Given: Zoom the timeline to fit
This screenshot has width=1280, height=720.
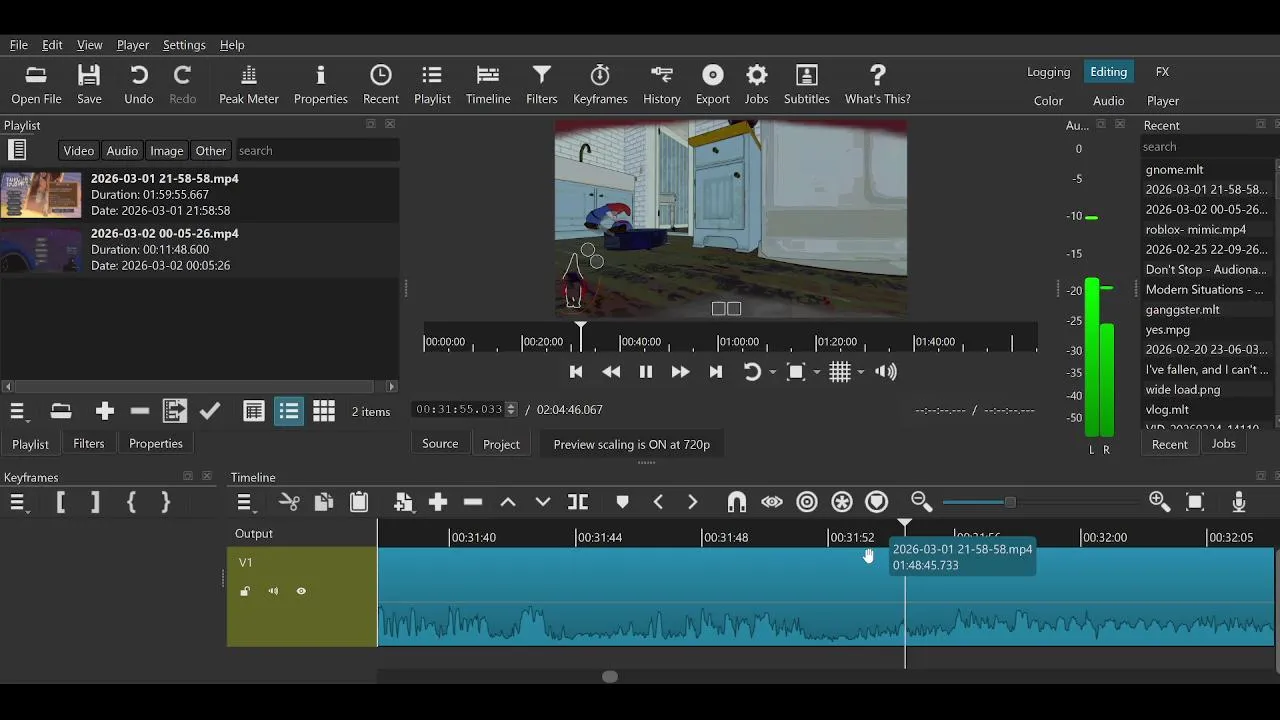Looking at the screenshot, I should tap(1195, 502).
